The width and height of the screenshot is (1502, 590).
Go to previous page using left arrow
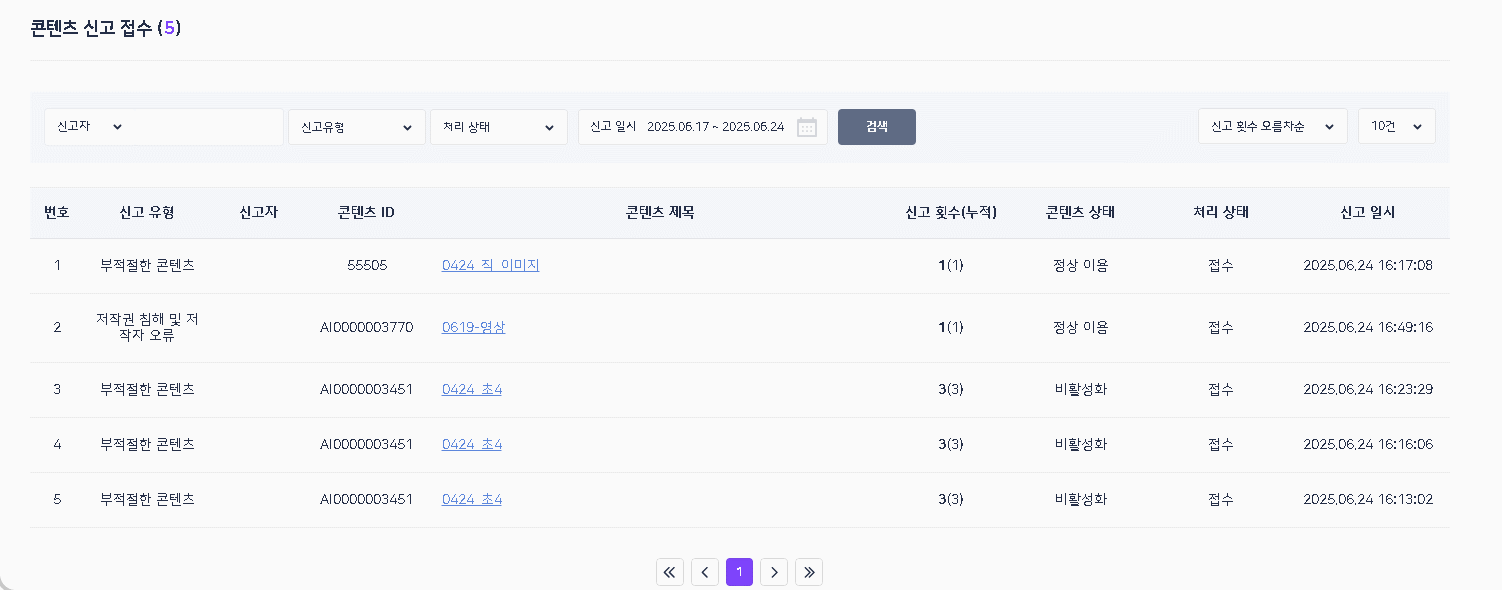[704, 572]
